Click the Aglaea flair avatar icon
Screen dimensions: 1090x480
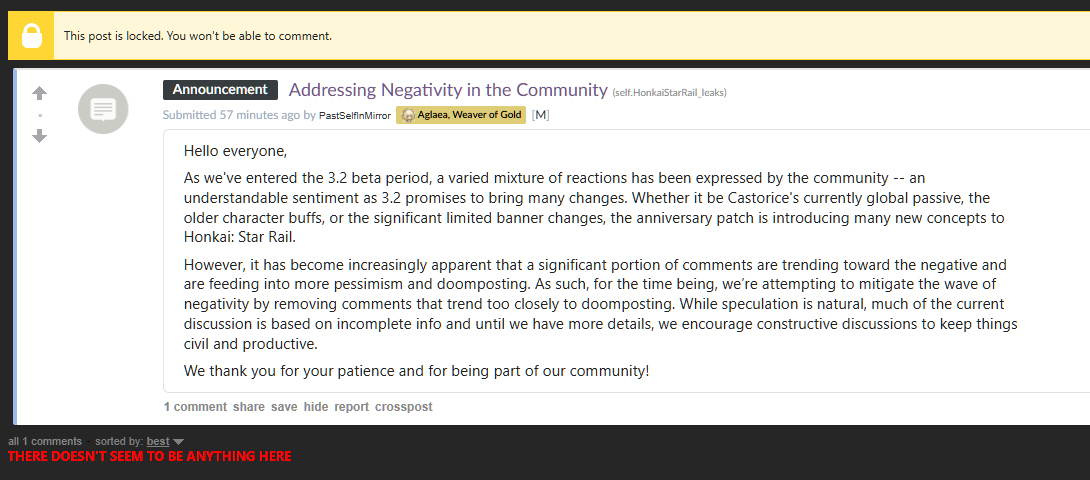click(408, 115)
